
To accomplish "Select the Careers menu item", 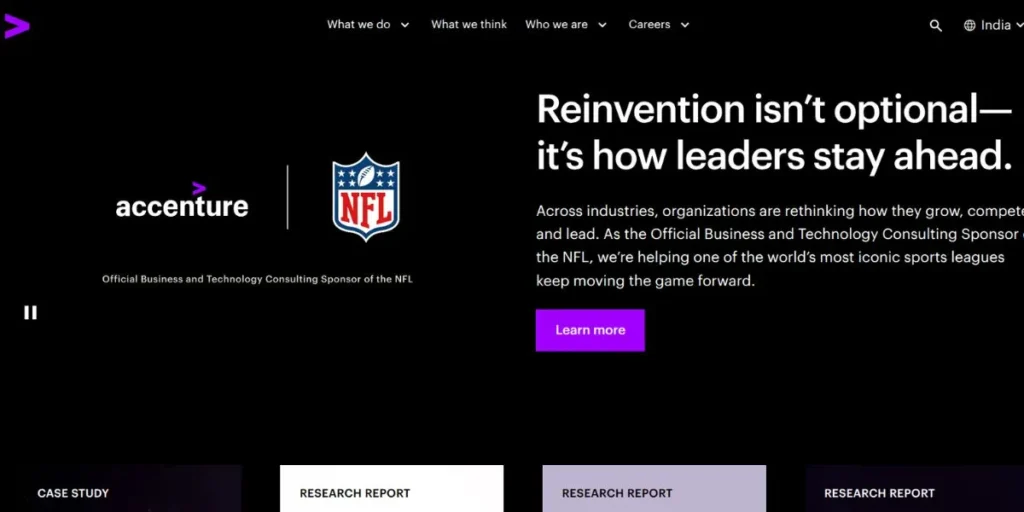I will click(649, 25).
